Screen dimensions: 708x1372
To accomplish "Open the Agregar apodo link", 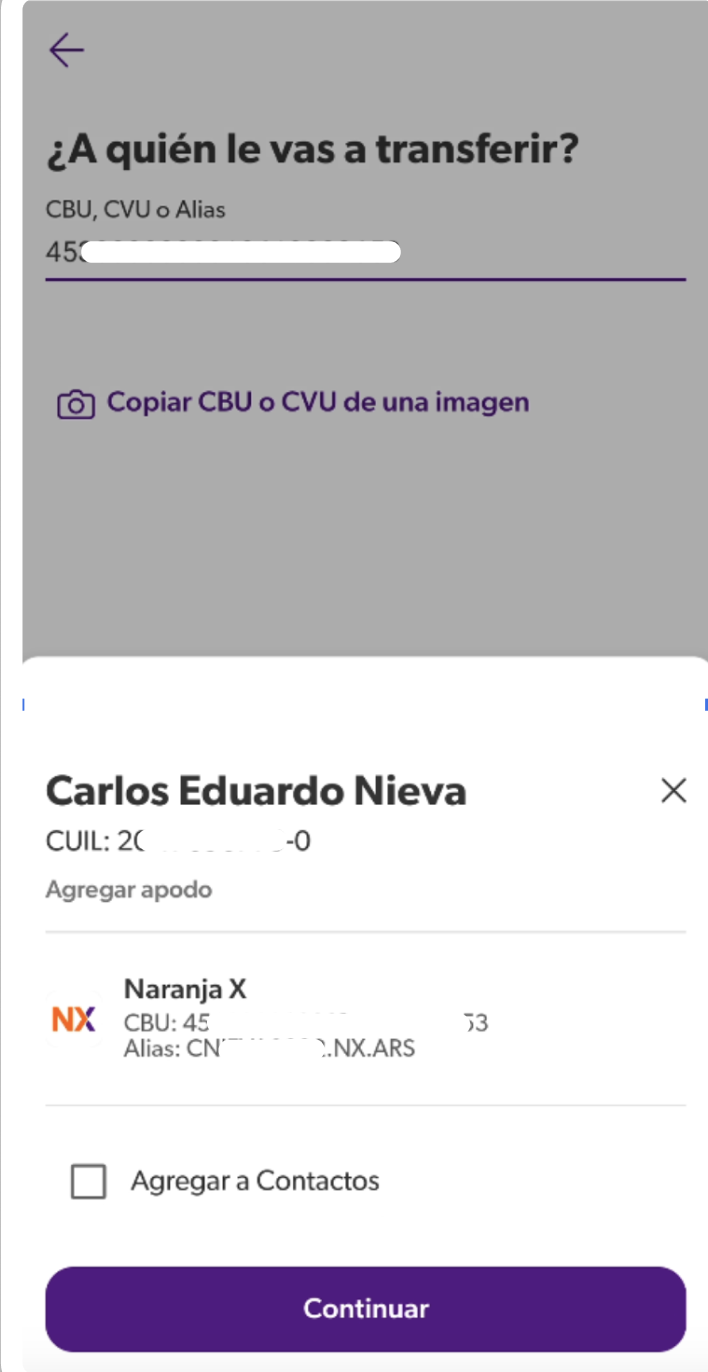I will [129, 889].
